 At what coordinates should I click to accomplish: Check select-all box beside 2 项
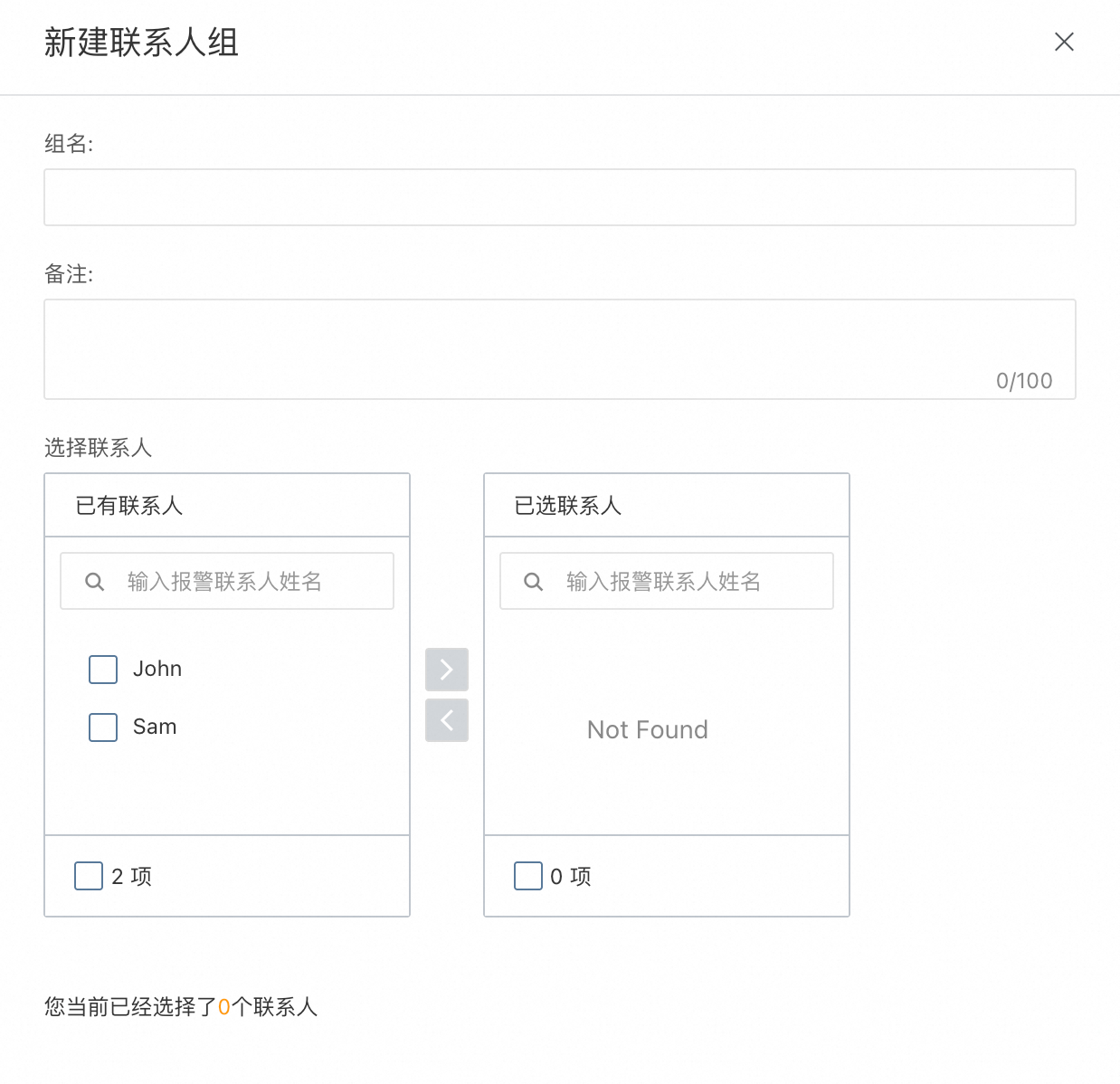point(89,876)
